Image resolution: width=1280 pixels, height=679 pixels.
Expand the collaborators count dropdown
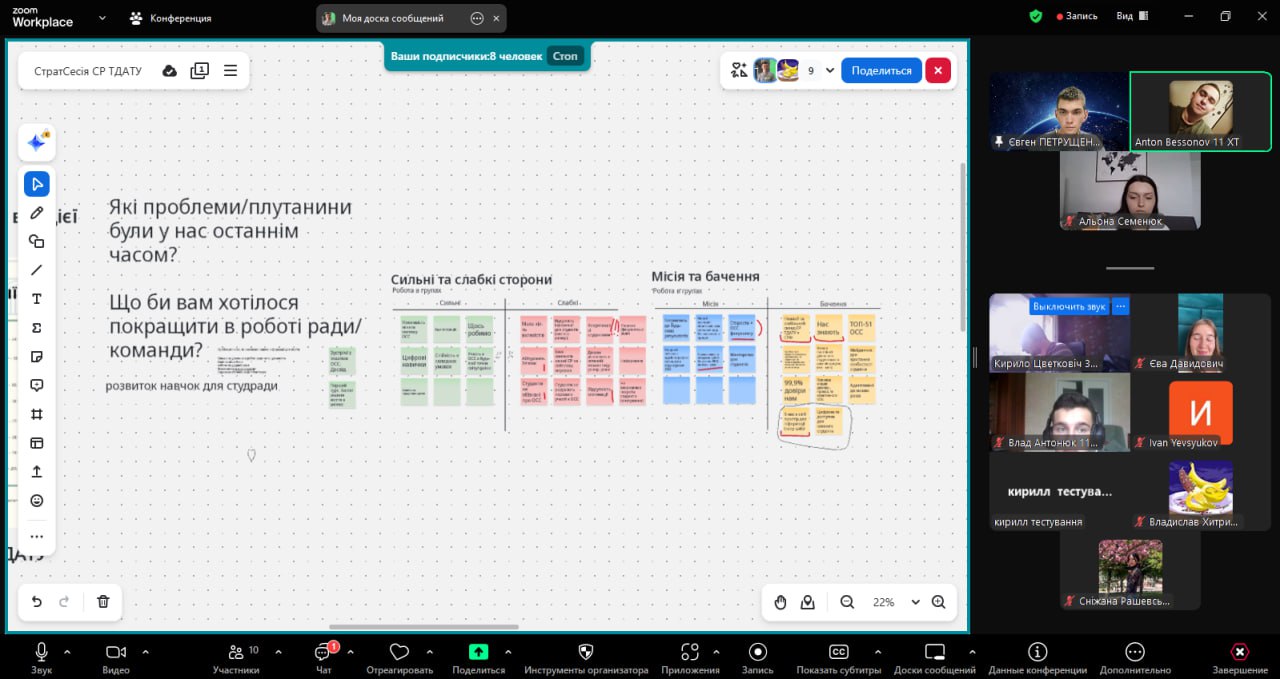point(830,71)
